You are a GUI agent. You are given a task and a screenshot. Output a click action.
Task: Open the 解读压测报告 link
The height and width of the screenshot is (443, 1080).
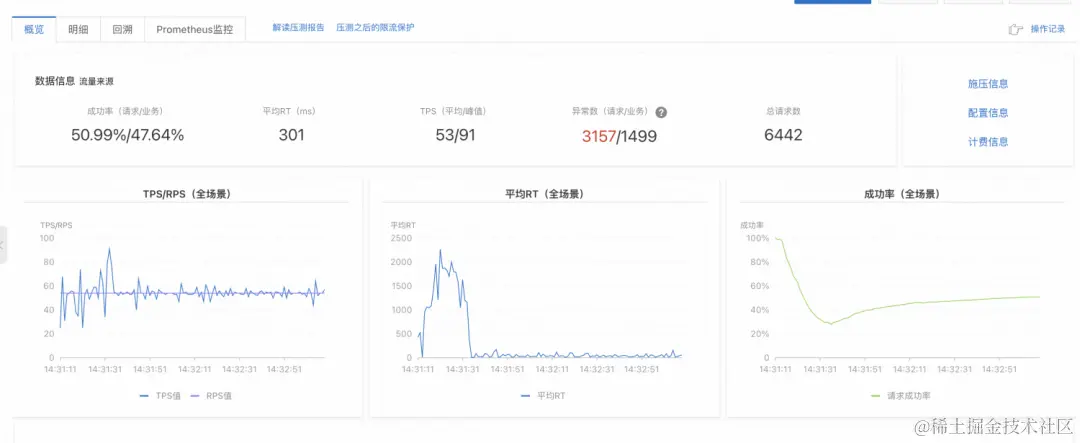[298, 28]
